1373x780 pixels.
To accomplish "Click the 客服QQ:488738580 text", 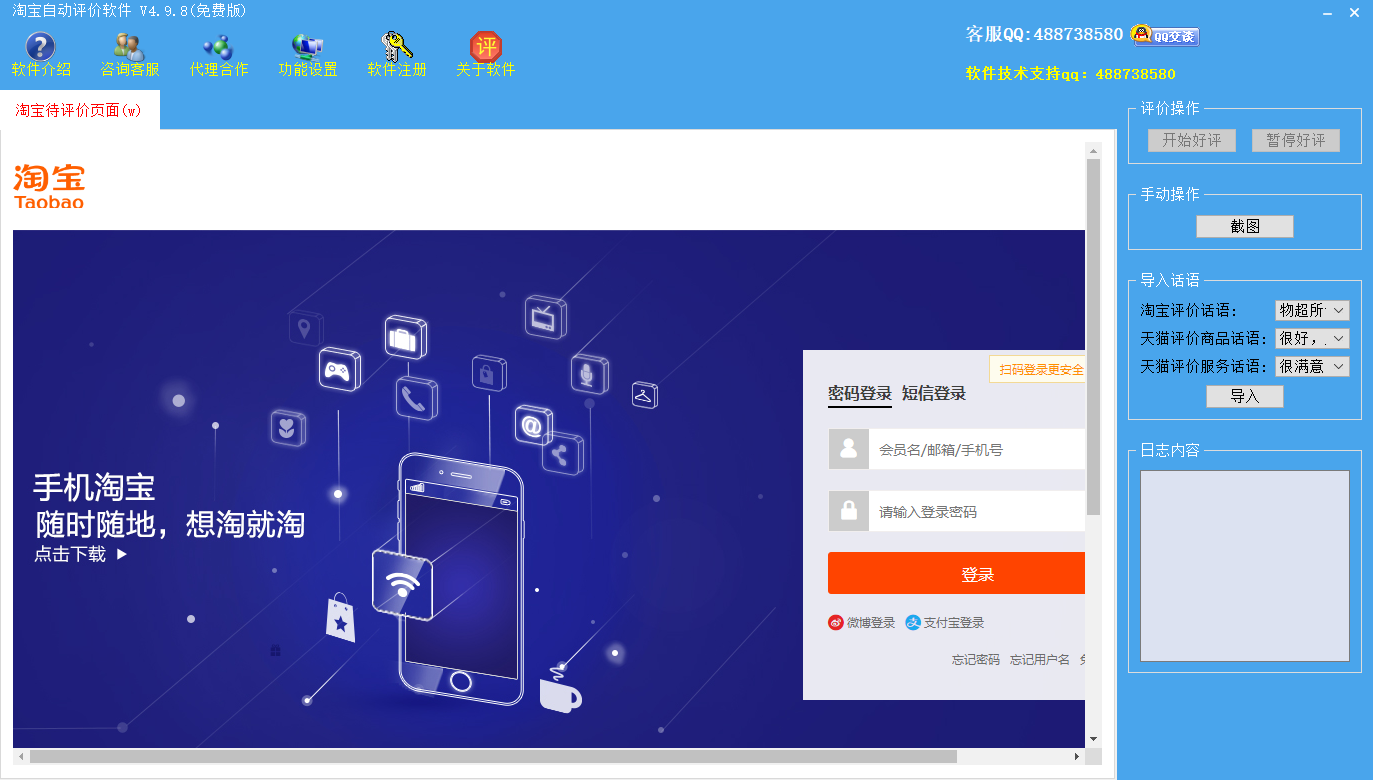I will [x=1044, y=34].
